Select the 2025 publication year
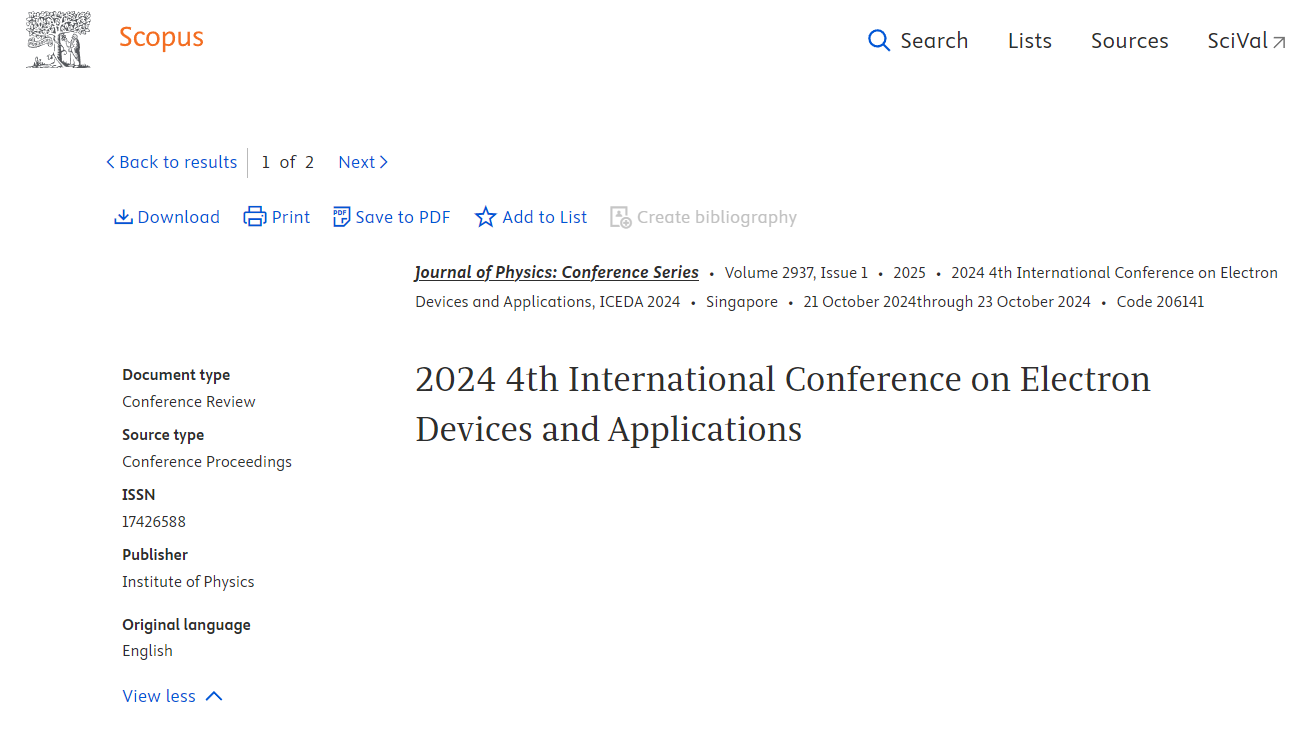Viewport: 1300px width, 739px height. (910, 272)
